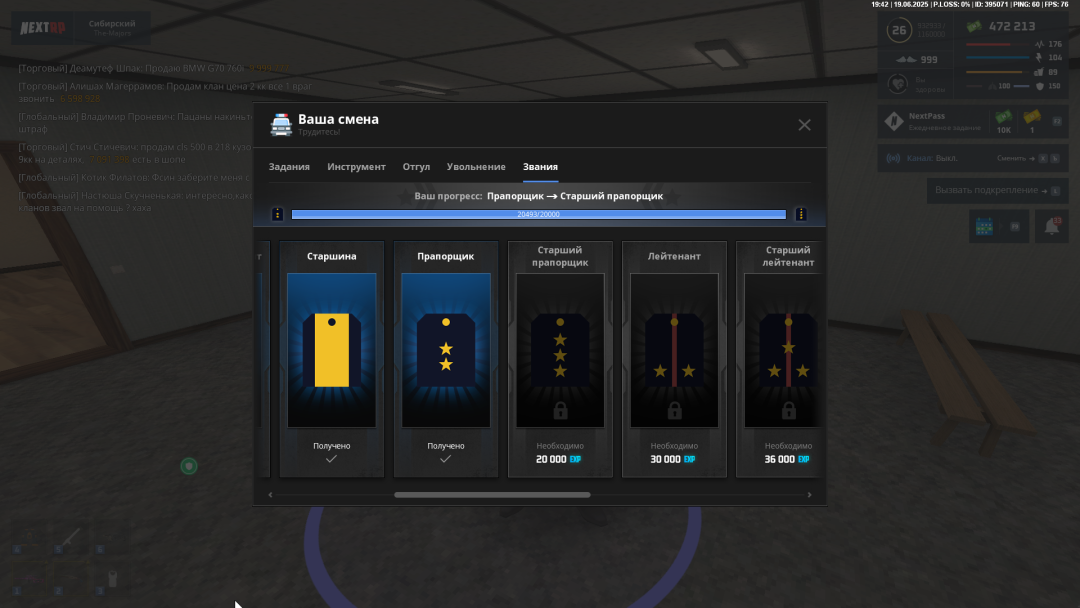Open the Инструмент tab

356,167
